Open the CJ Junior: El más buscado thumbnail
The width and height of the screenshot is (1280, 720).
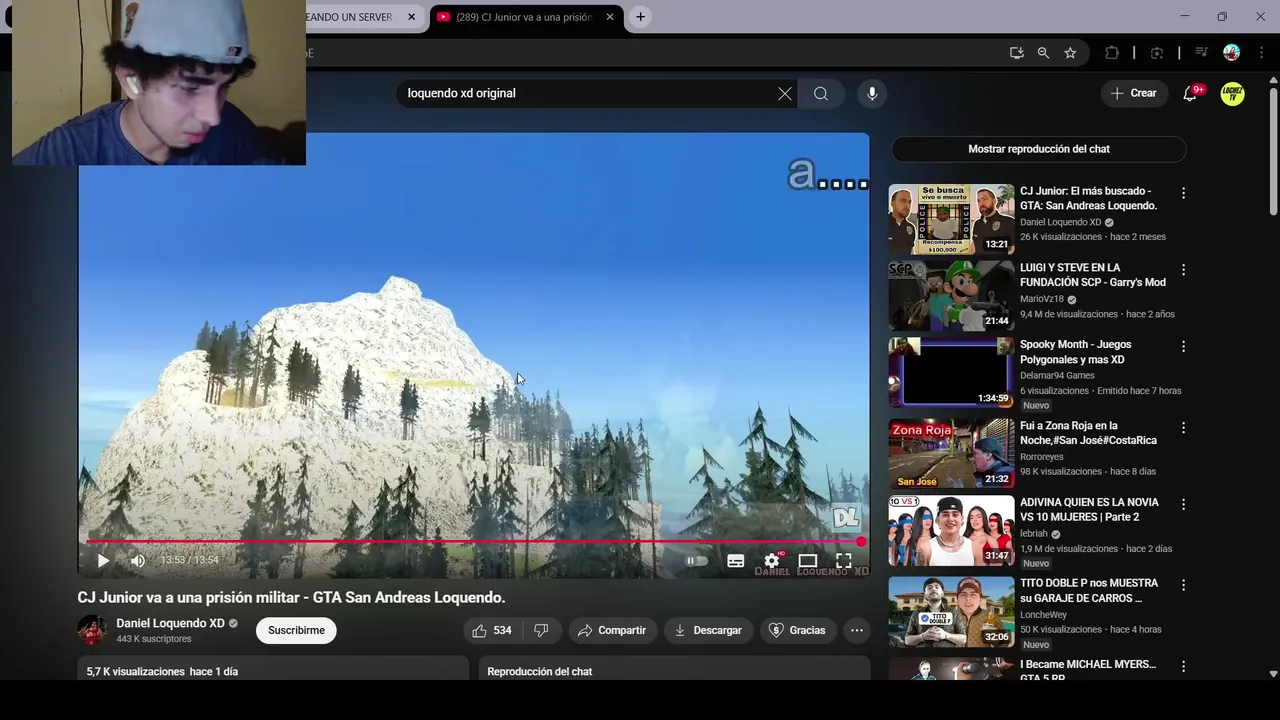(x=951, y=219)
